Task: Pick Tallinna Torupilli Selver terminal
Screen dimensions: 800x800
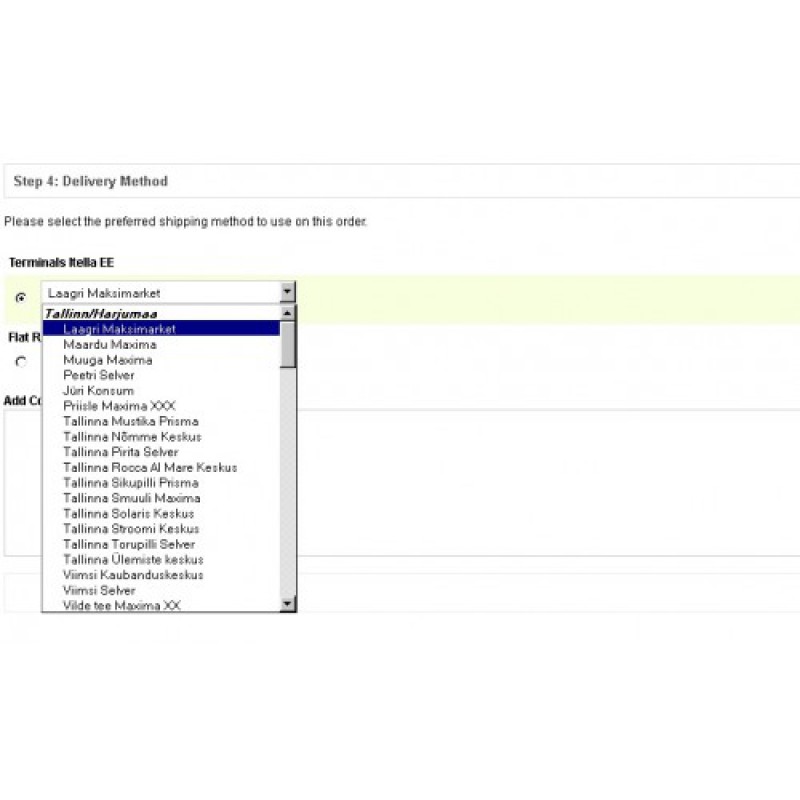Action: tap(161, 544)
